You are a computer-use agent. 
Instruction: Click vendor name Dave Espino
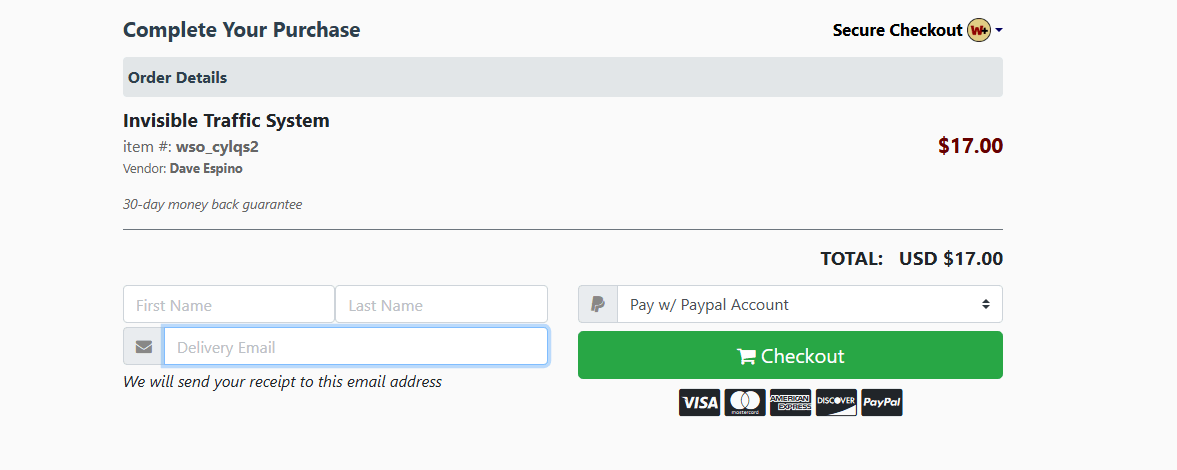point(206,169)
